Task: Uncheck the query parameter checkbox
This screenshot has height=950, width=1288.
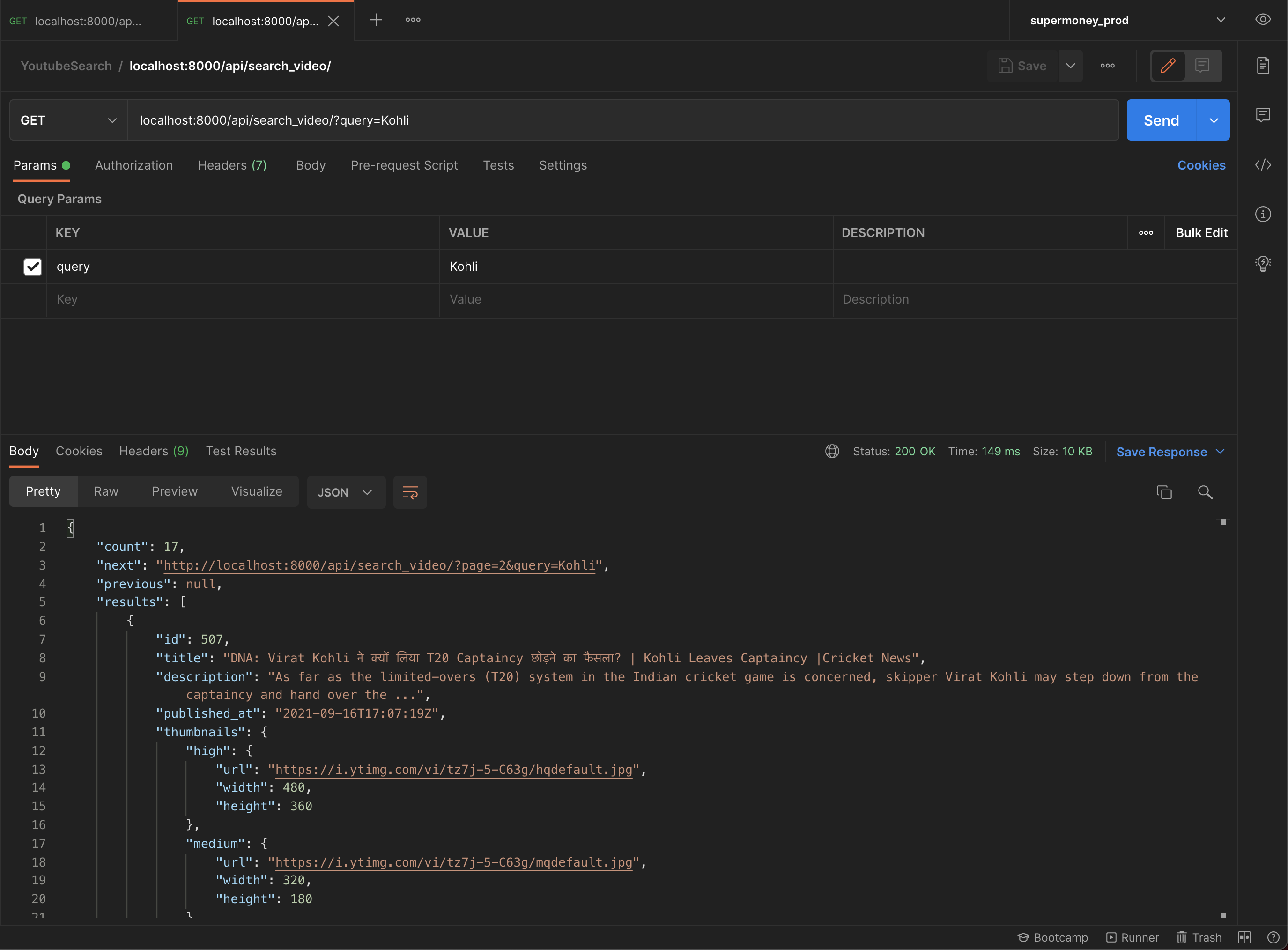Action: [x=33, y=266]
